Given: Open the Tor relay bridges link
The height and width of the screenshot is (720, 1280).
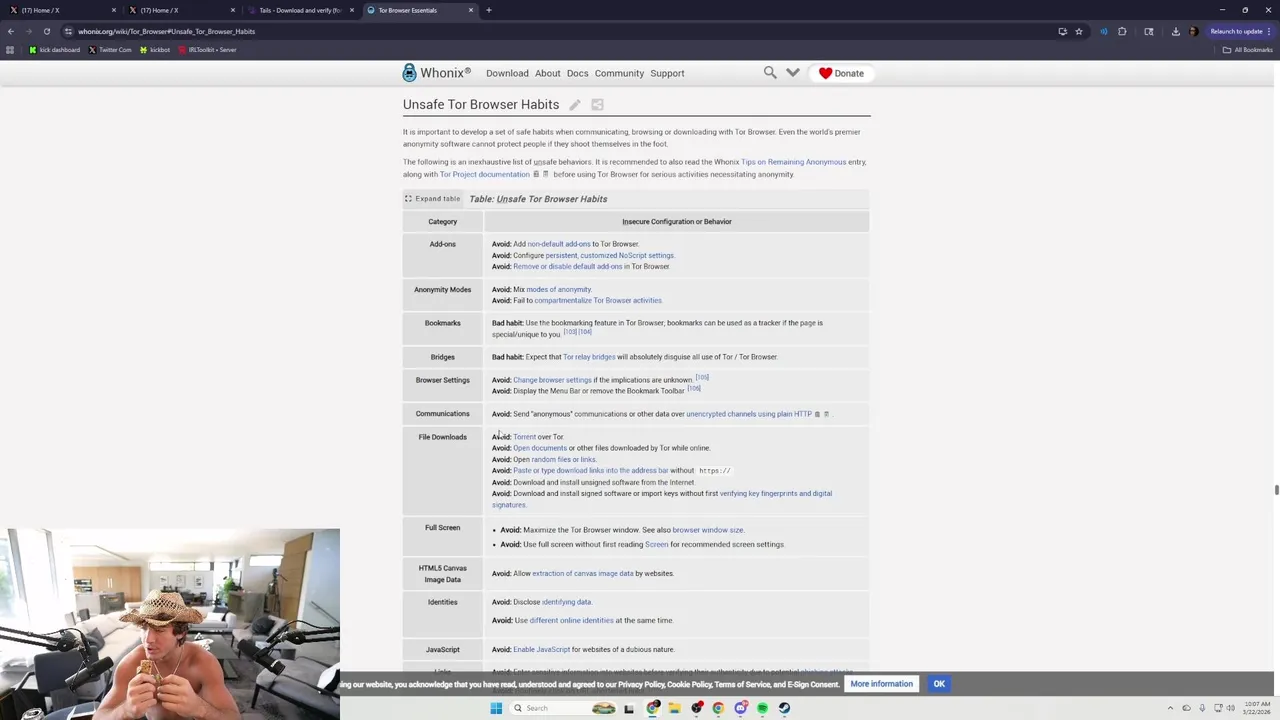Looking at the screenshot, I should 589,357.
